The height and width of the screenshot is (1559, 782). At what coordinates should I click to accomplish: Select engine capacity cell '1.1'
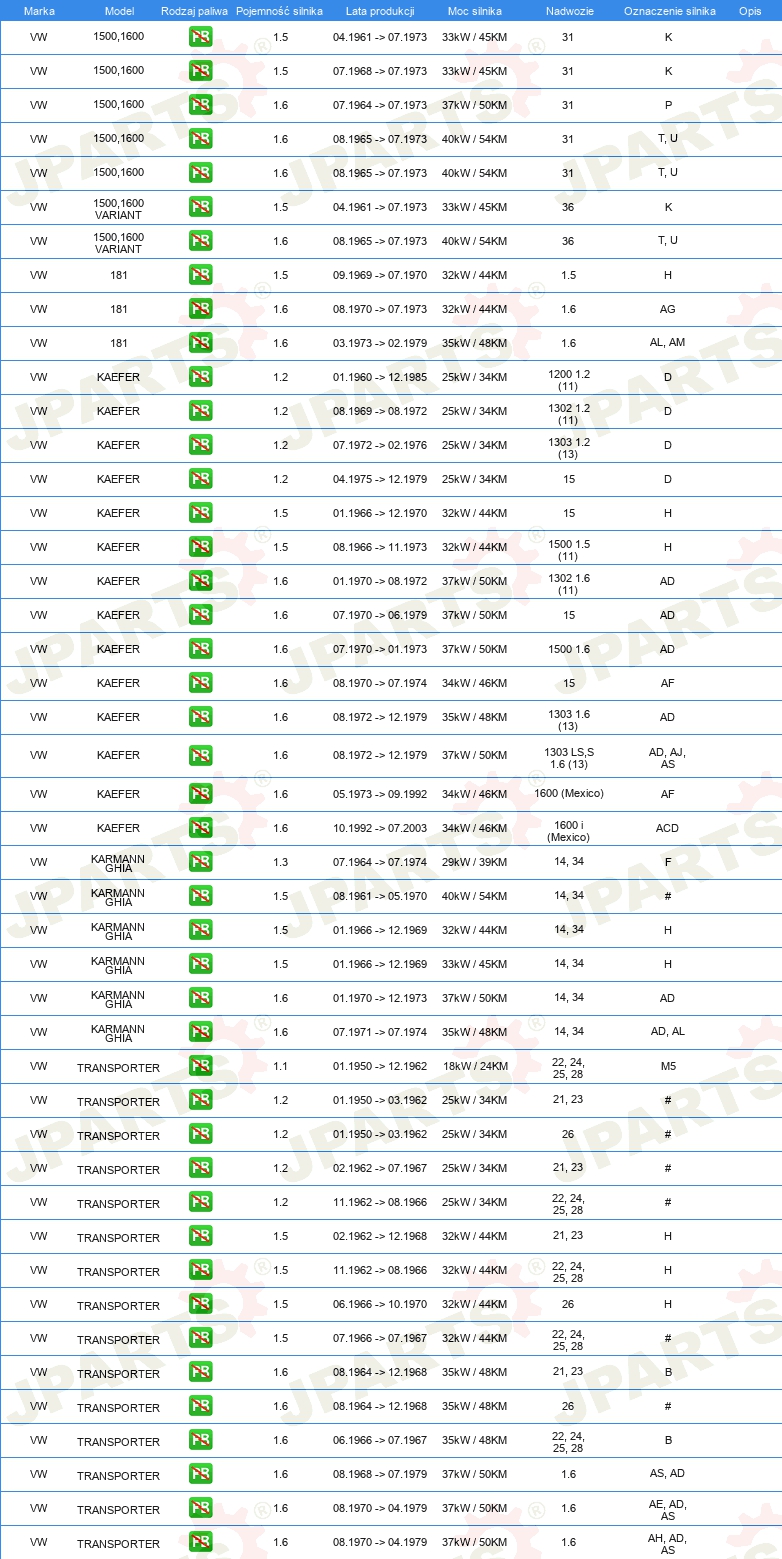(x=280, y=1066)
